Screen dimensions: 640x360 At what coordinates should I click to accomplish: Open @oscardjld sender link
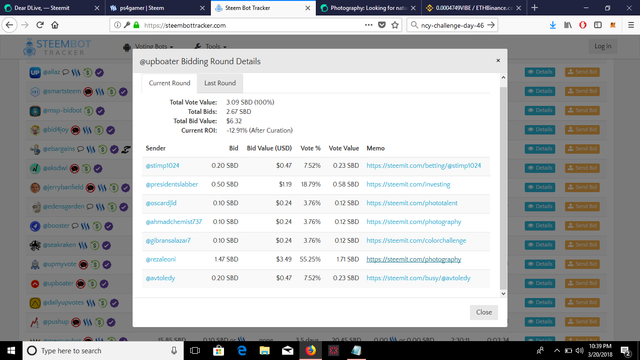pos(161,203)
